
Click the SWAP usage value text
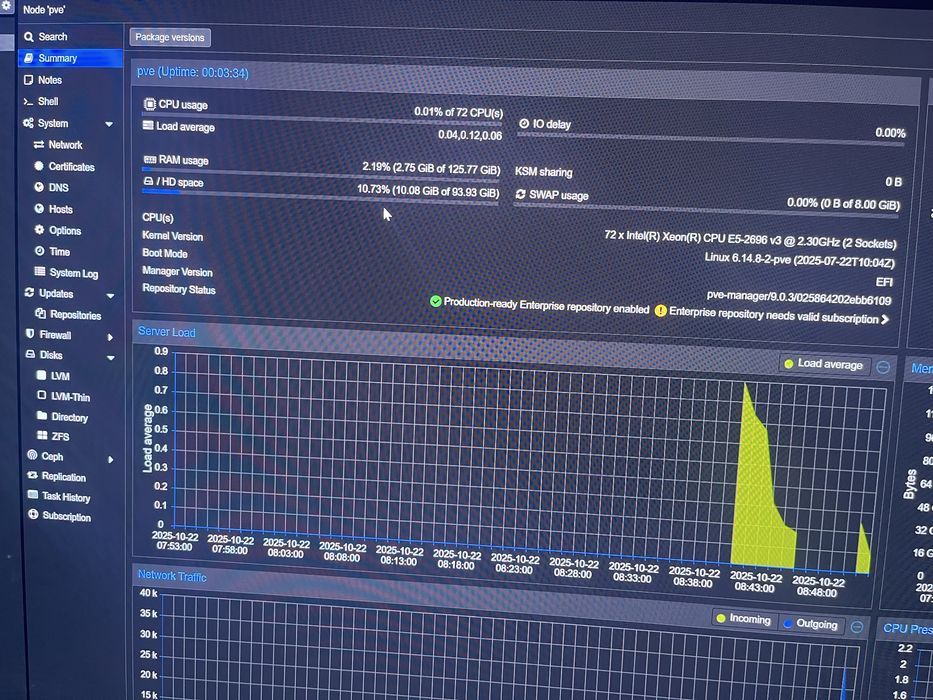[843, 204]
